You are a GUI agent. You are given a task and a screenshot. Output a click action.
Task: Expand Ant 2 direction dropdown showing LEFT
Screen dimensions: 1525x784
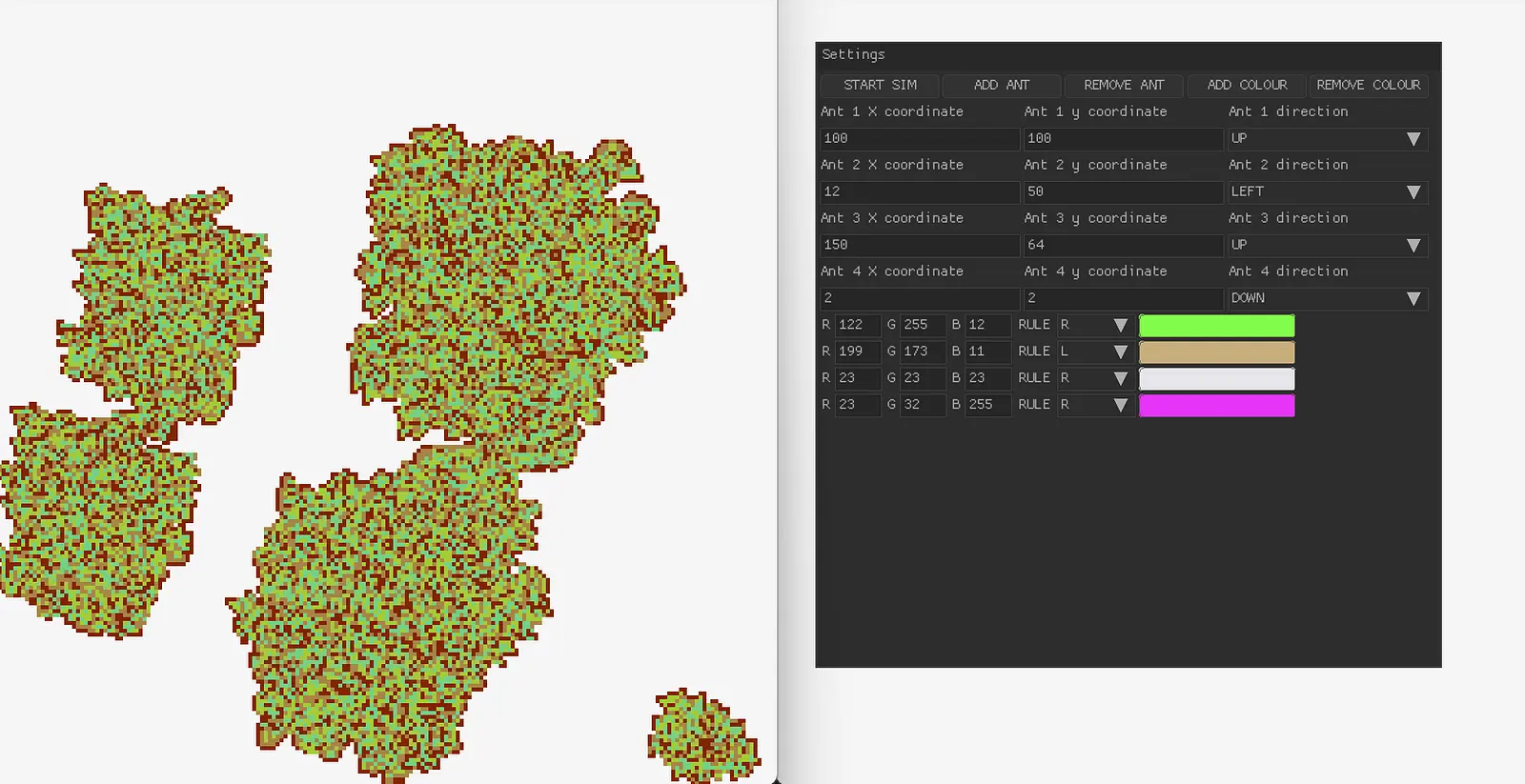coord(1327,192)
